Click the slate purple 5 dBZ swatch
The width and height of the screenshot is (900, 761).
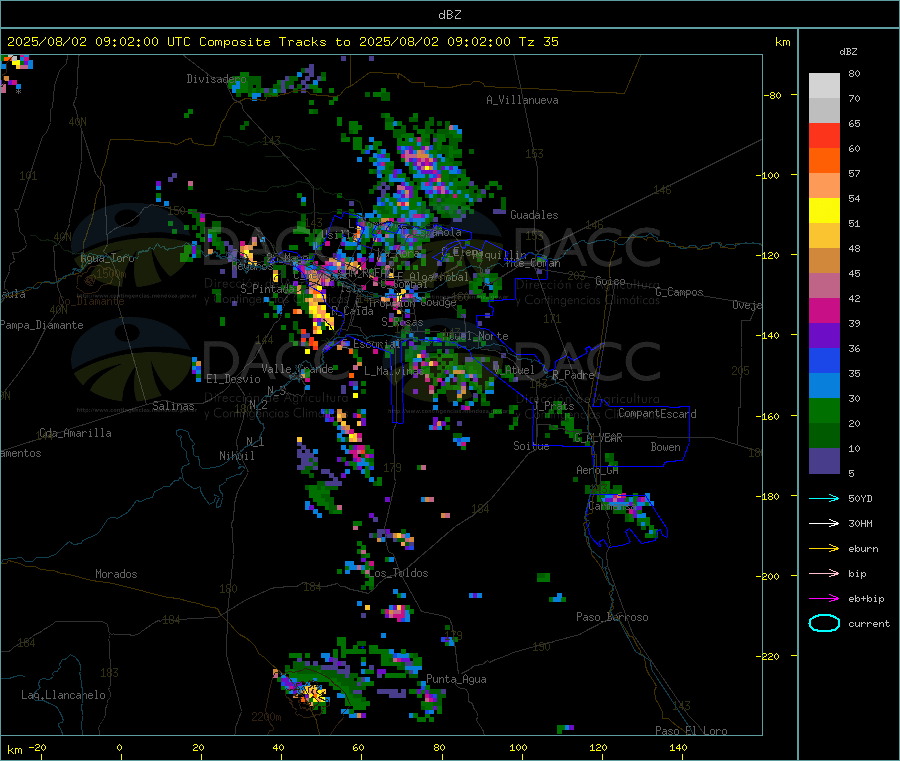click(824, 461)
